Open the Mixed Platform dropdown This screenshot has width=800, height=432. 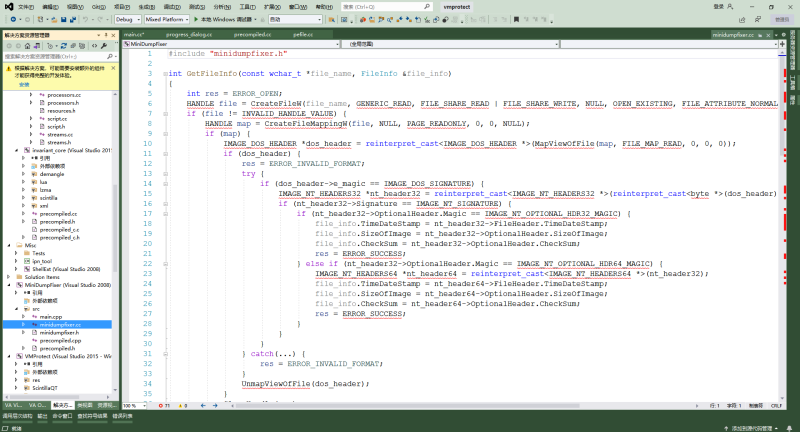[165, 19]
